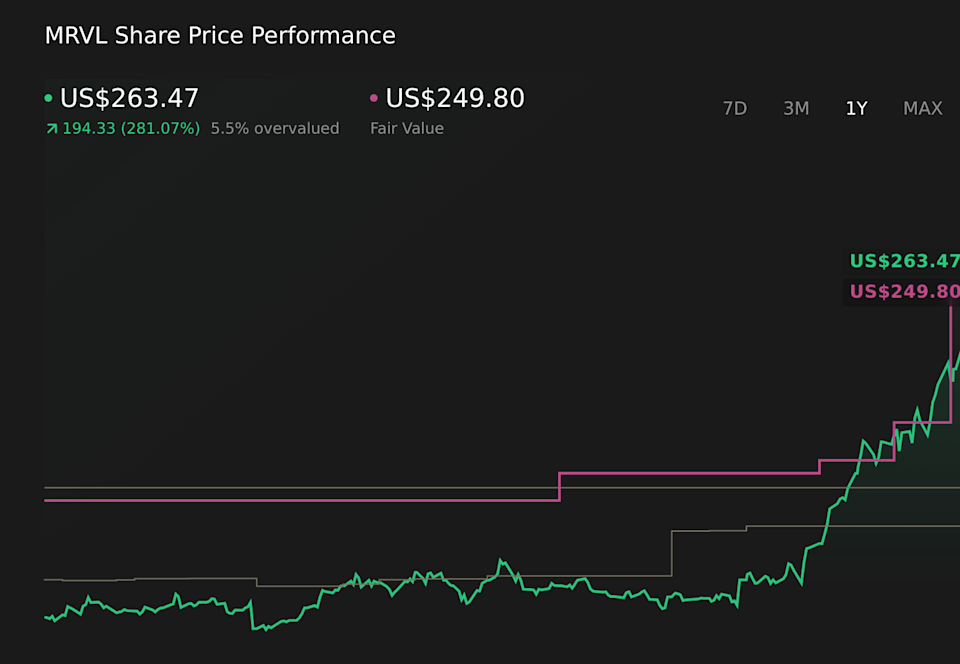Viewport: 960px width, 664px height.
Task: Click the Fair Value caption
Action: point(407,129)
